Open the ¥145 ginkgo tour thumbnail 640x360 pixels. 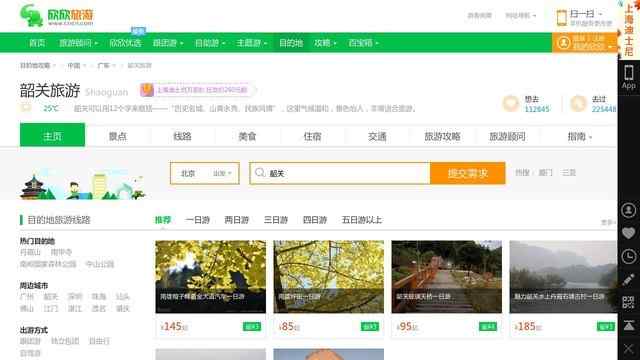tap(211, 277)
